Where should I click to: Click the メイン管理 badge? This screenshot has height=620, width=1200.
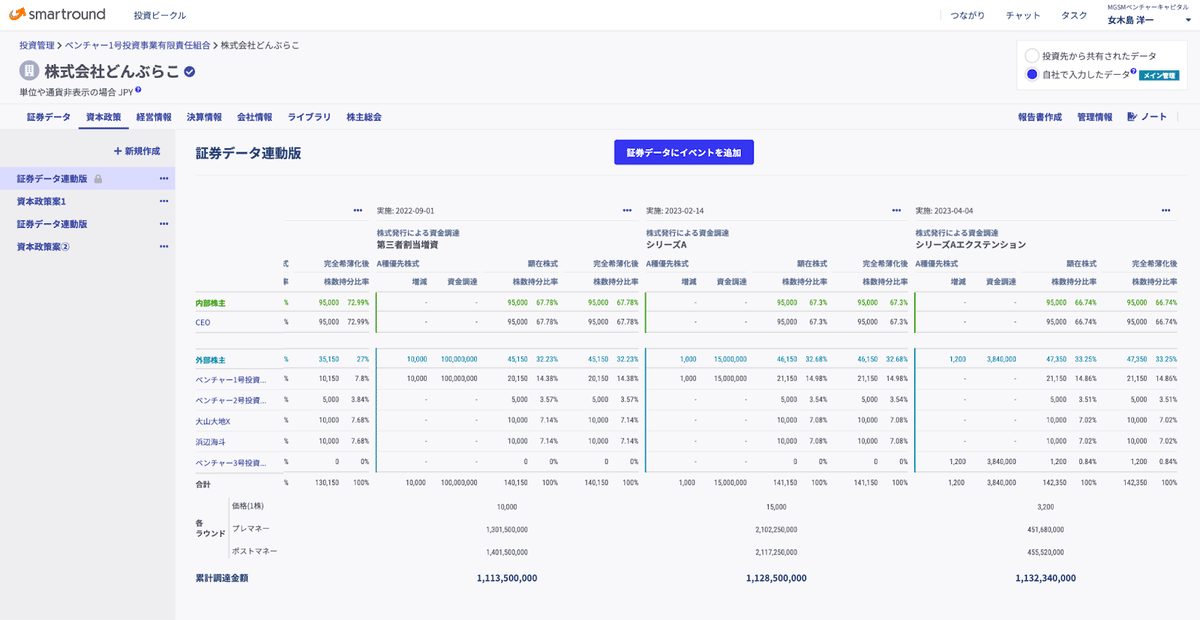coord(1158,74)
